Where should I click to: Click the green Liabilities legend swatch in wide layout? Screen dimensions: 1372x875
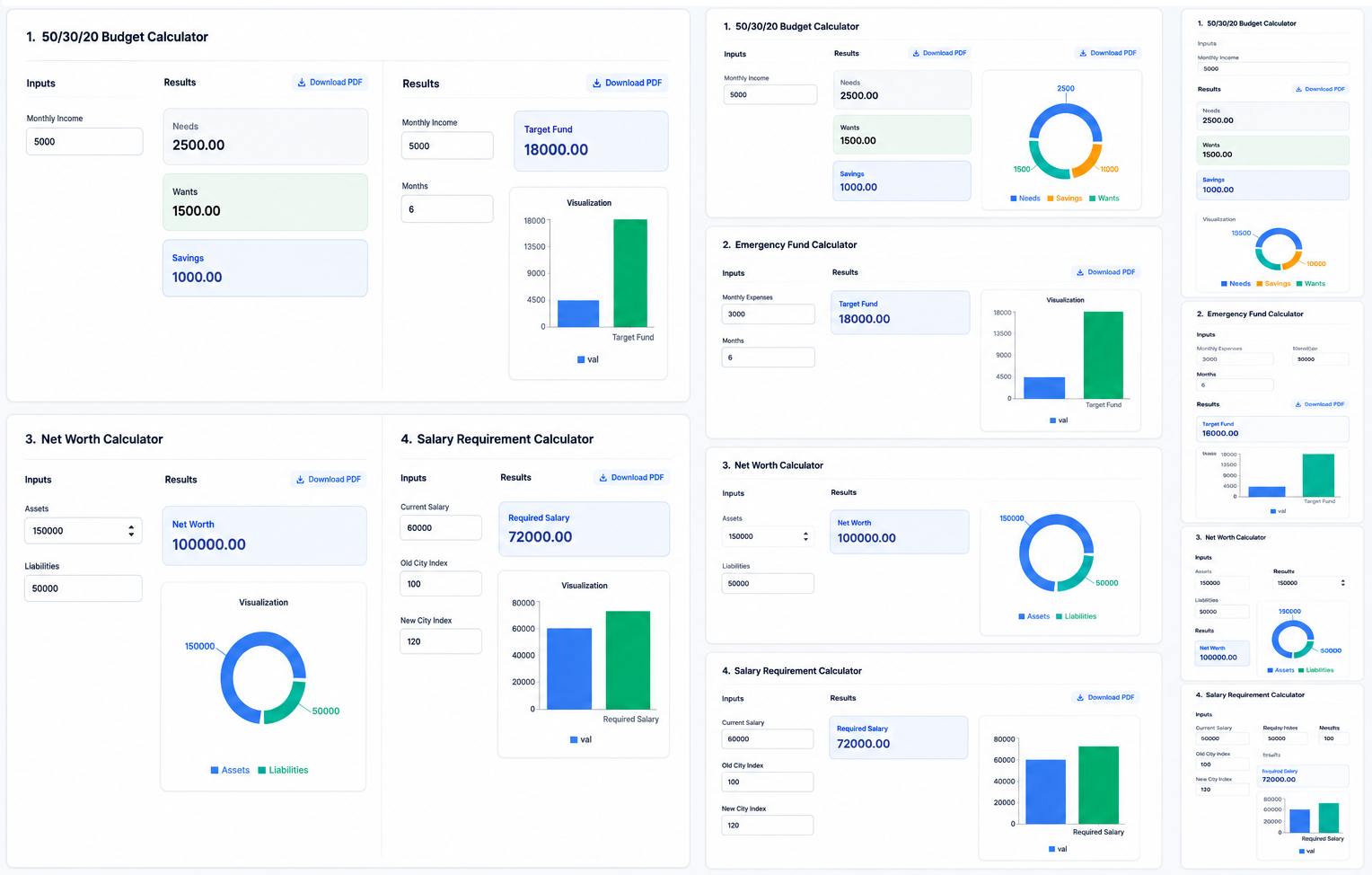pyautogui.click(x=262, y=770)
